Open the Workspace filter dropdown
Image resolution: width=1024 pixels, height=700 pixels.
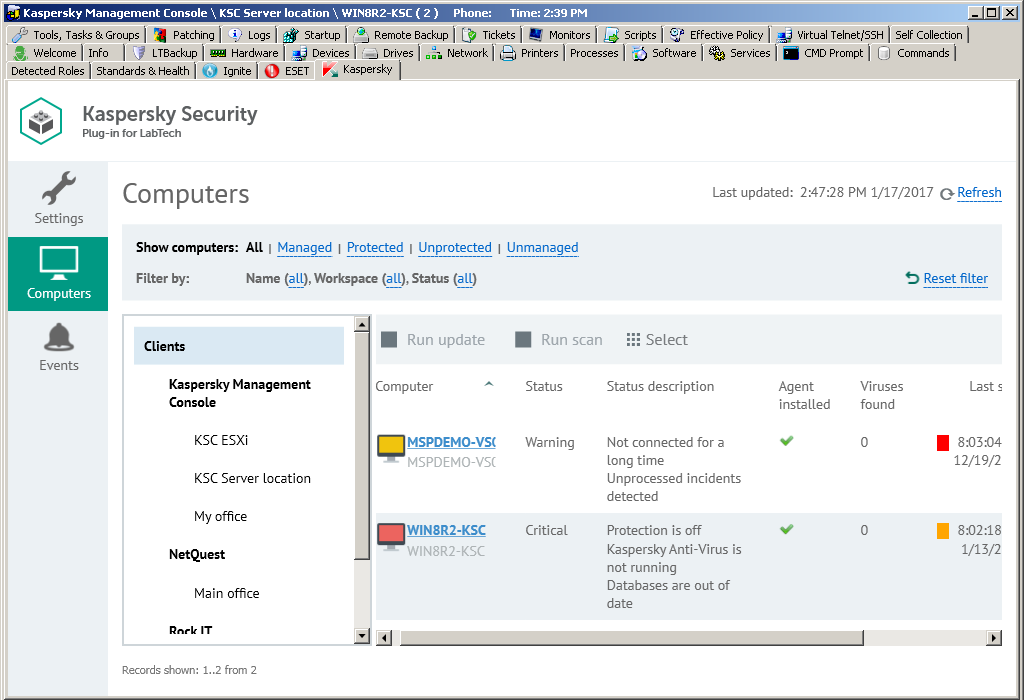point(394,279)
